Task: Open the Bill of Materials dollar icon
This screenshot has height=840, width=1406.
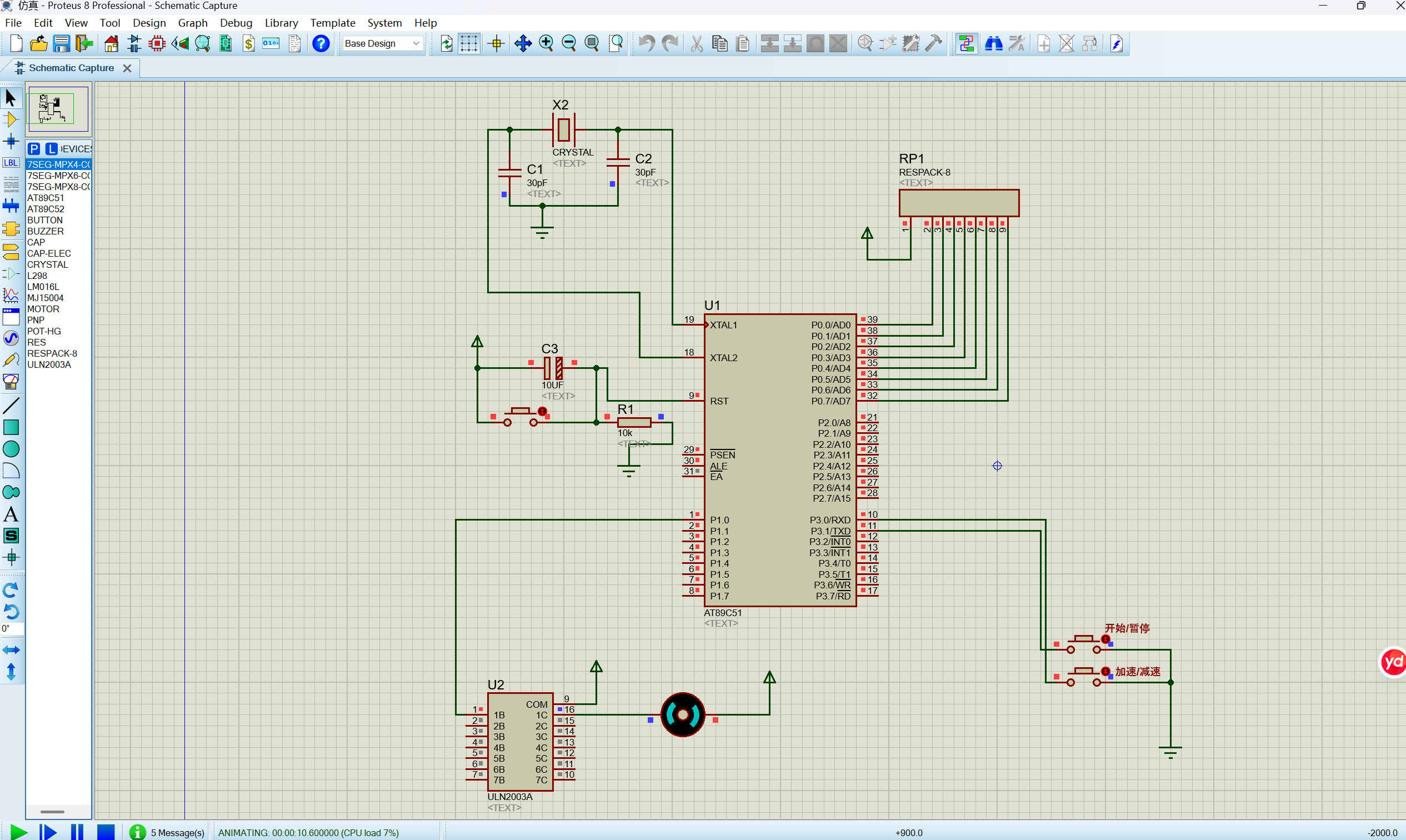Action: [248, 43]
